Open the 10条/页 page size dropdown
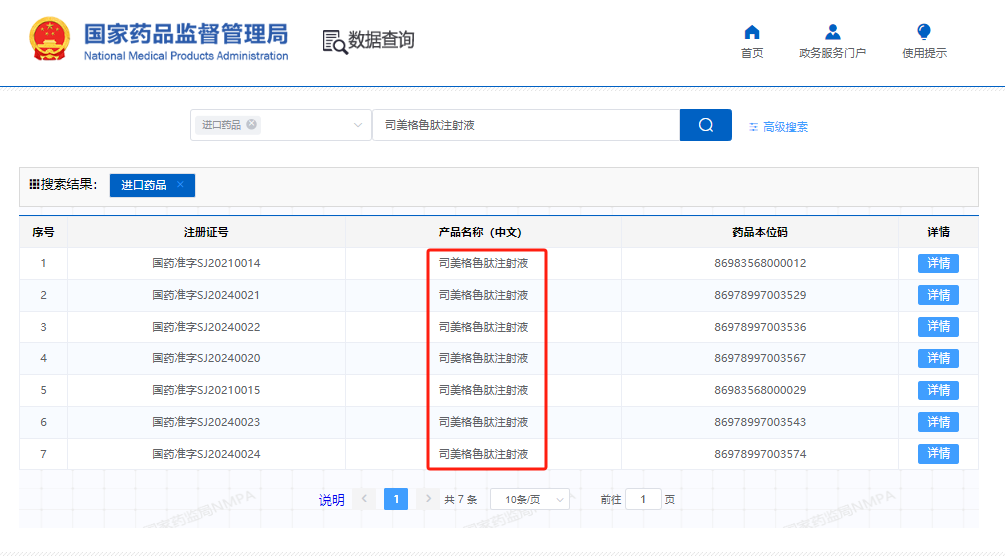This screenshot has height=559, width=1005. [529, 499]
